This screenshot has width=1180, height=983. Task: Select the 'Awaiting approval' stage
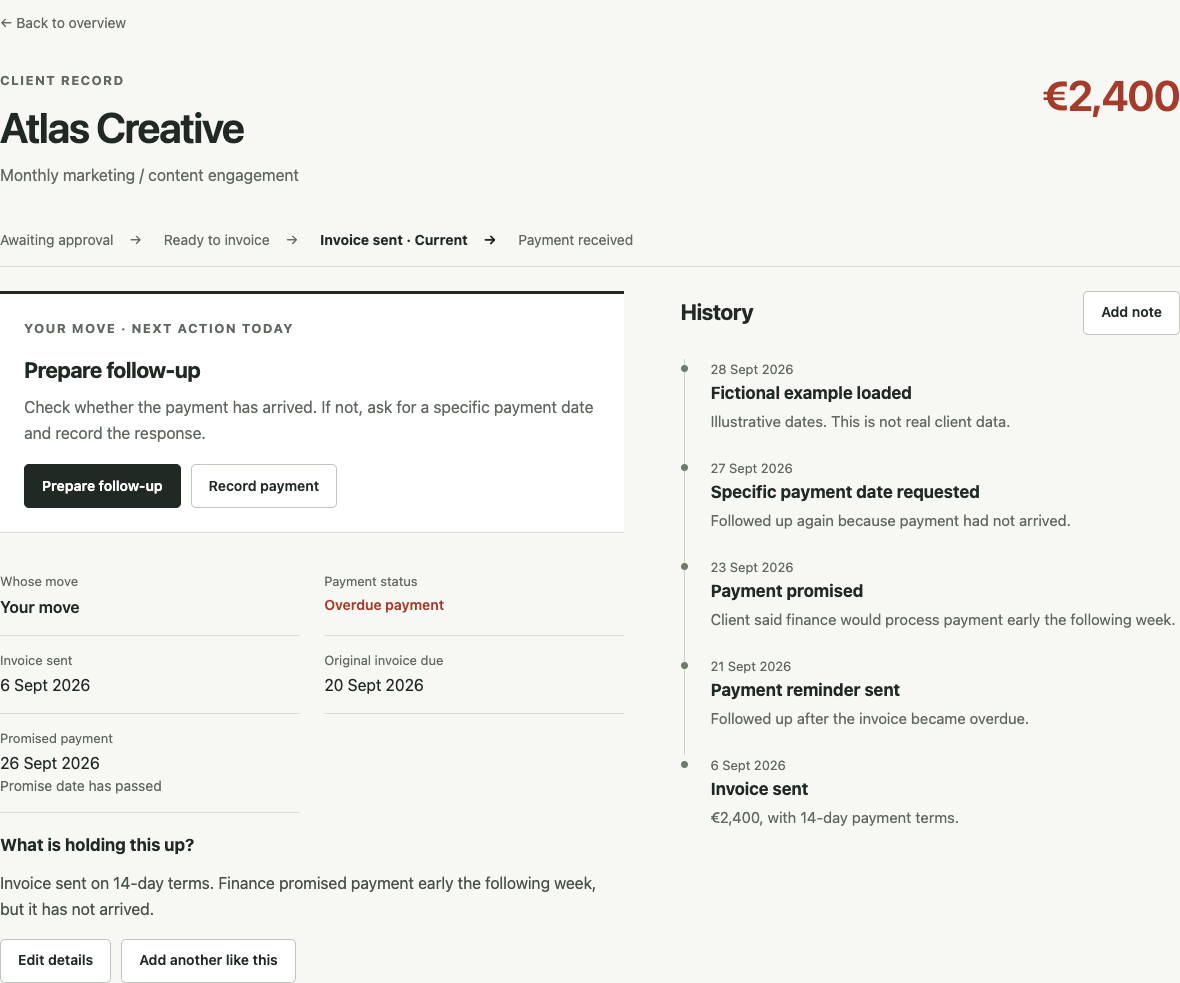56,240
